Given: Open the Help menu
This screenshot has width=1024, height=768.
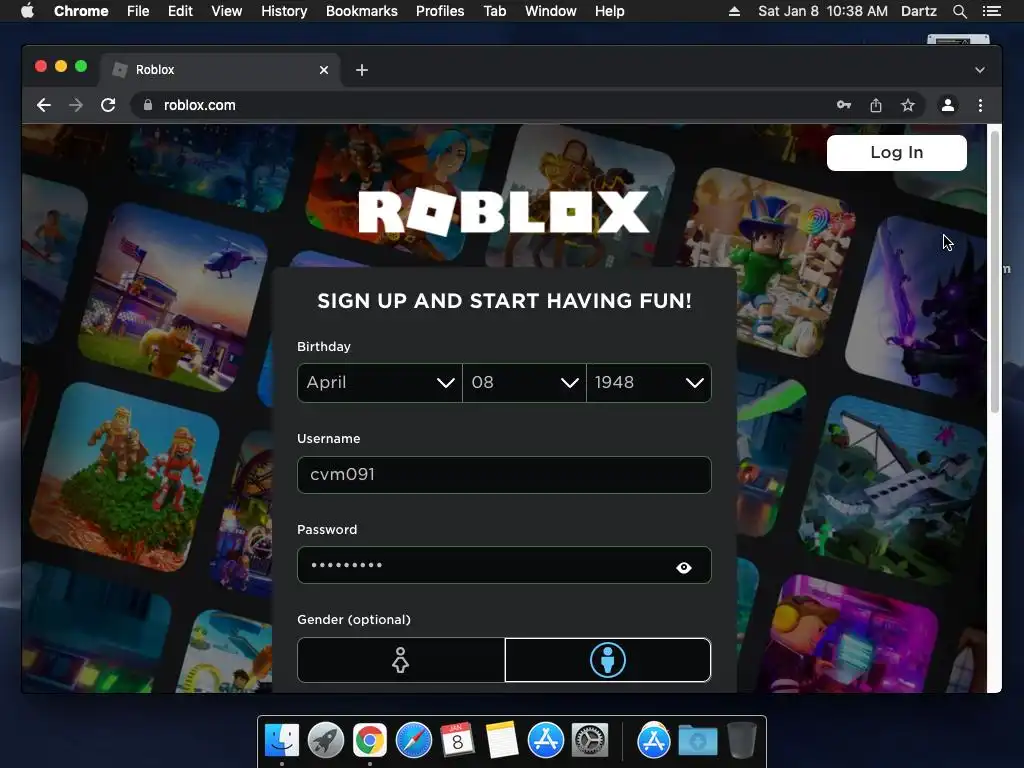Looking at the screenshot, I should pyautogui.click(x=609, y=11).
